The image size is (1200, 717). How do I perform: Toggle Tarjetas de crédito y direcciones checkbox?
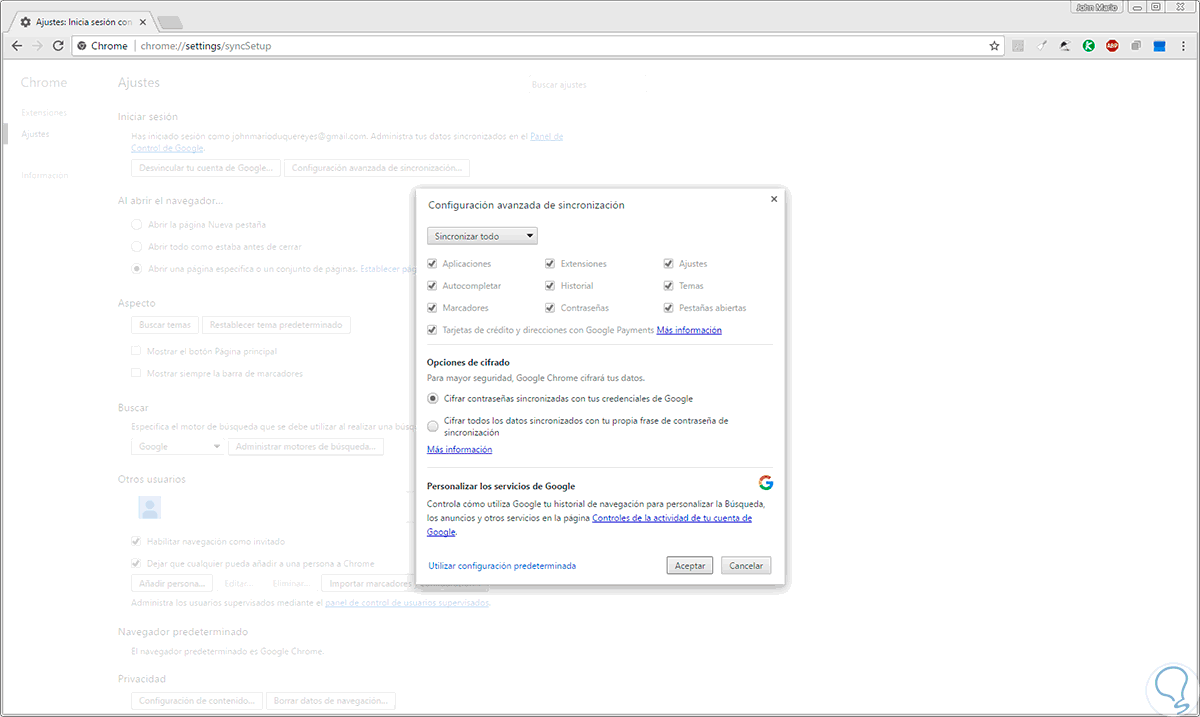click(x=432, y=330)
